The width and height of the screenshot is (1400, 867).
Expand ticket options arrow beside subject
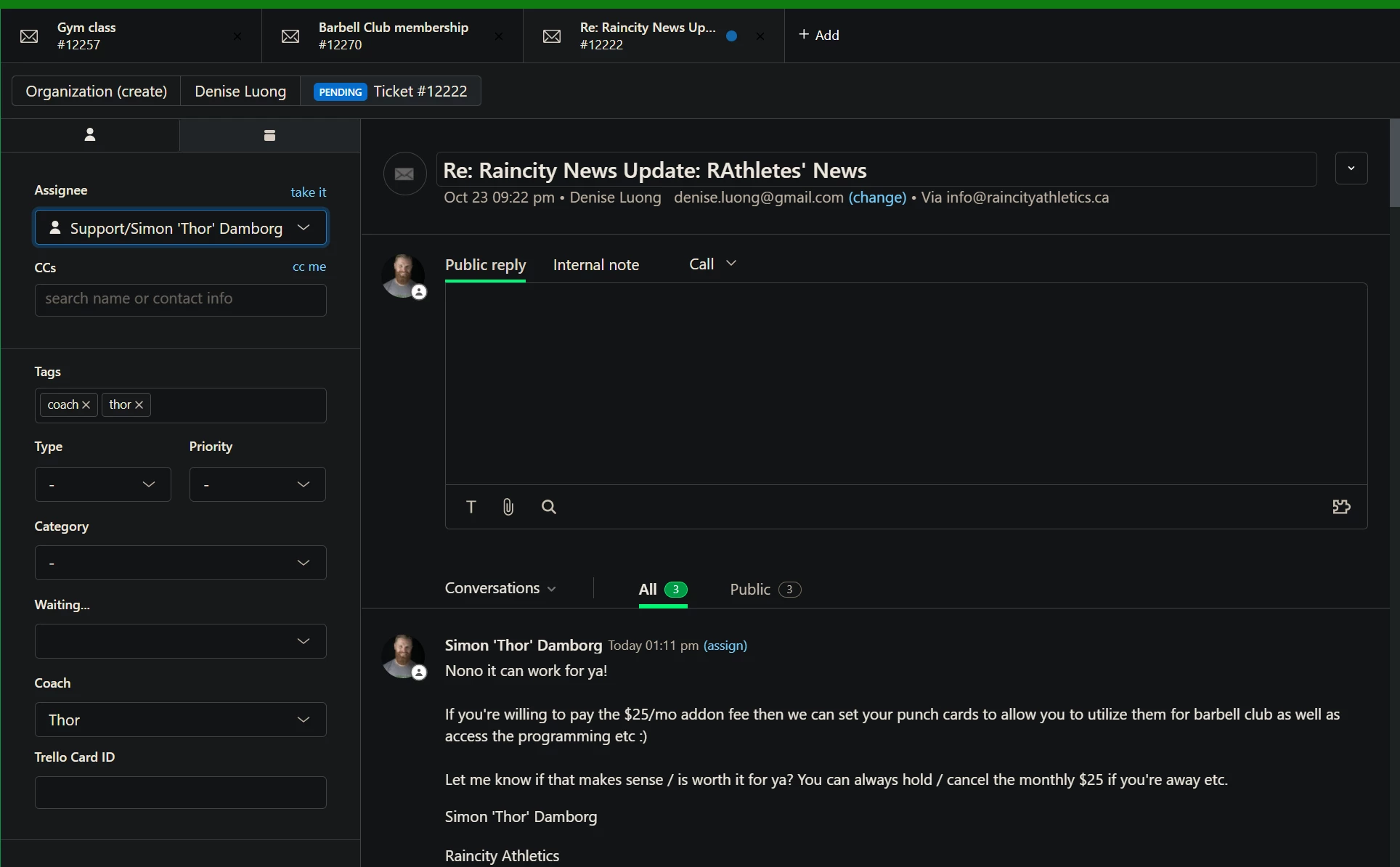1351,168
